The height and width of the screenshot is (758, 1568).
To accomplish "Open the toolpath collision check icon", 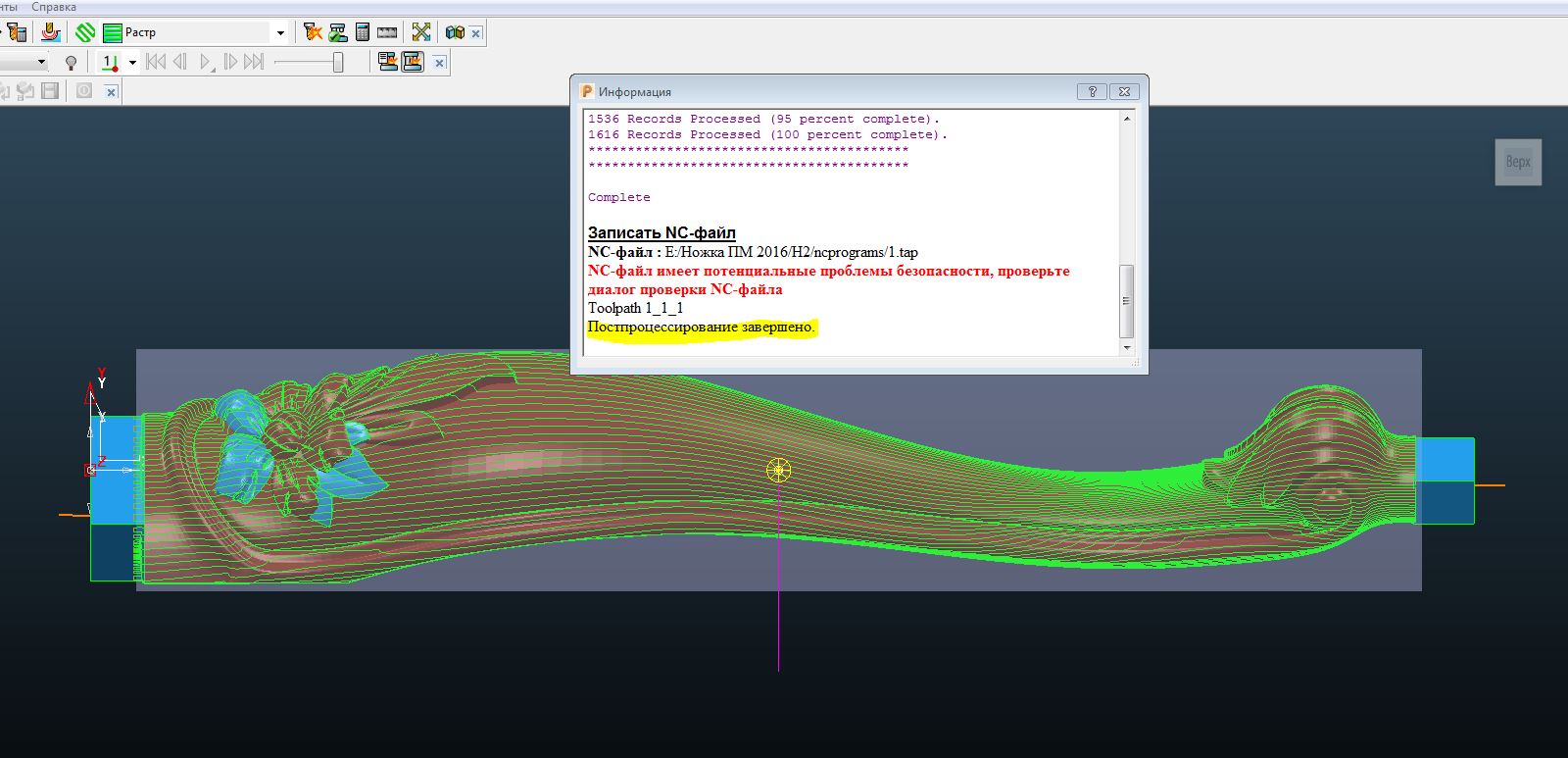I will pos(313,32).
